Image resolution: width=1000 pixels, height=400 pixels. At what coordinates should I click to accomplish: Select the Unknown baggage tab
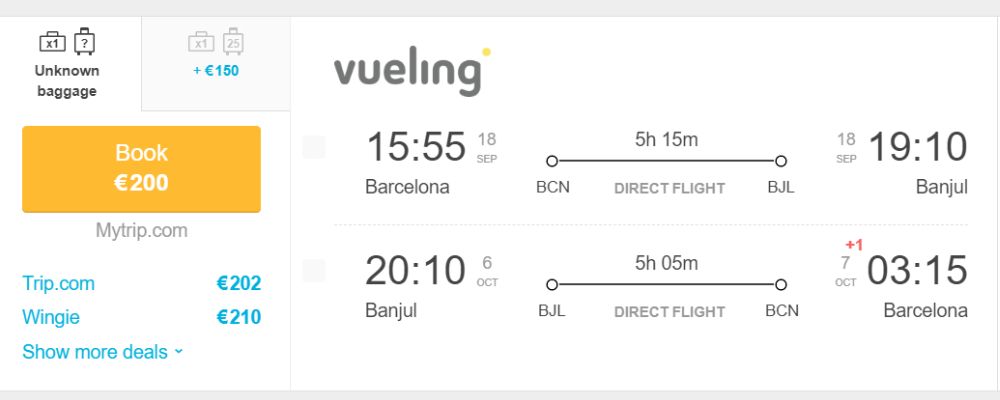(70, 64)
